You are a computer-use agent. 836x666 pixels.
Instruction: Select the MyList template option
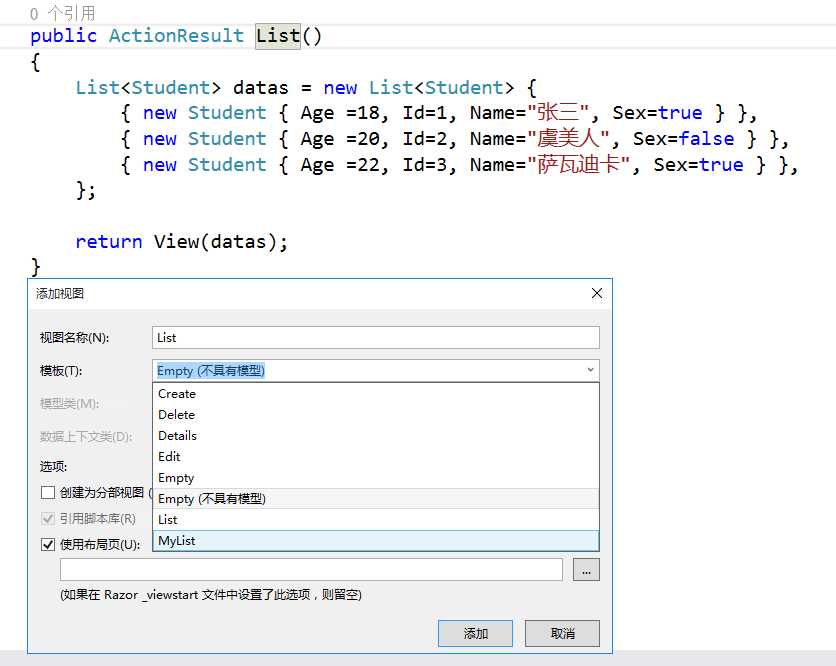(x=376, y=541)
